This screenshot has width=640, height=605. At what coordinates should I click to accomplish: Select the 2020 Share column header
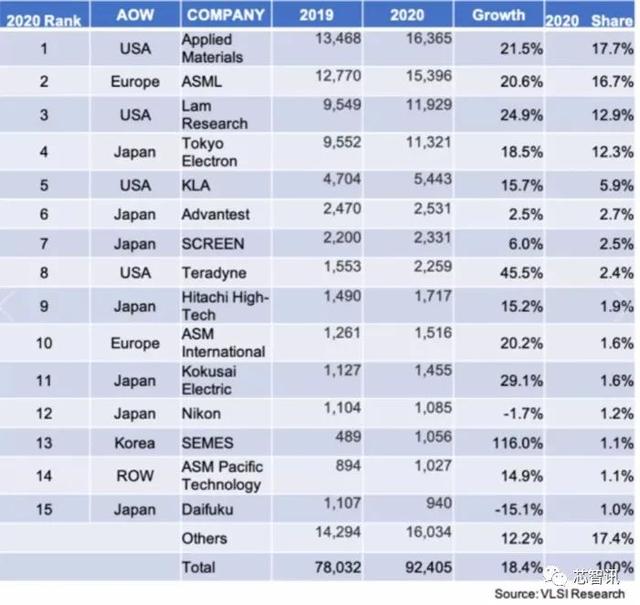[x=590, y=18]
